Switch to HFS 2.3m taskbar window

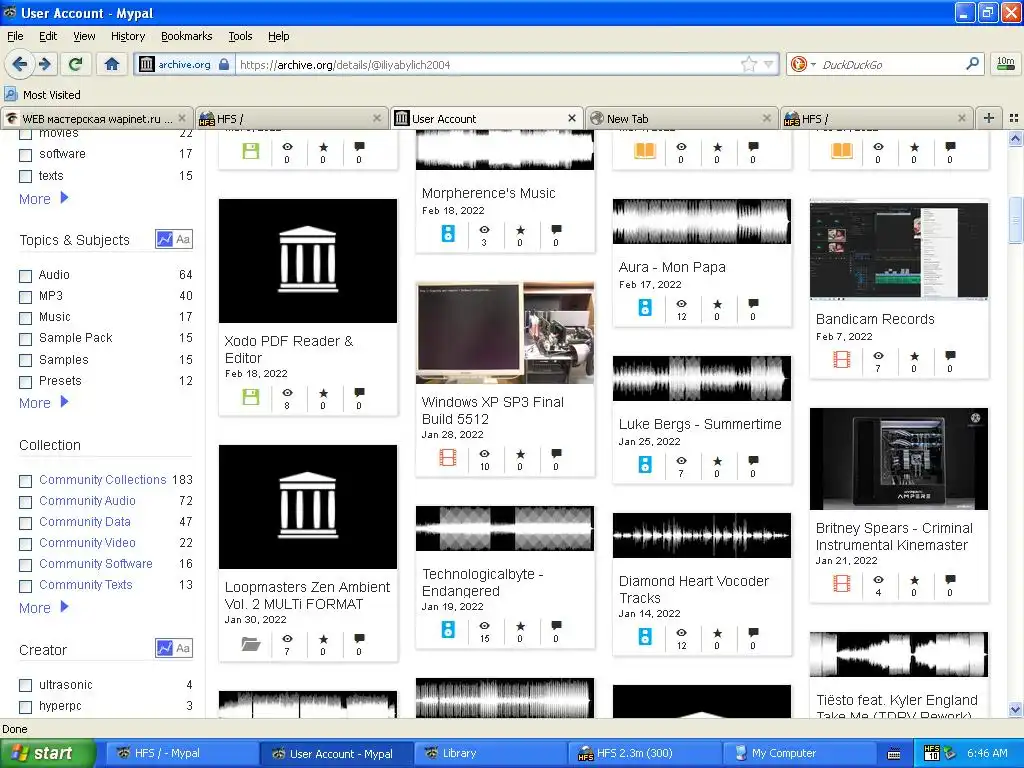tap(644, 753)
